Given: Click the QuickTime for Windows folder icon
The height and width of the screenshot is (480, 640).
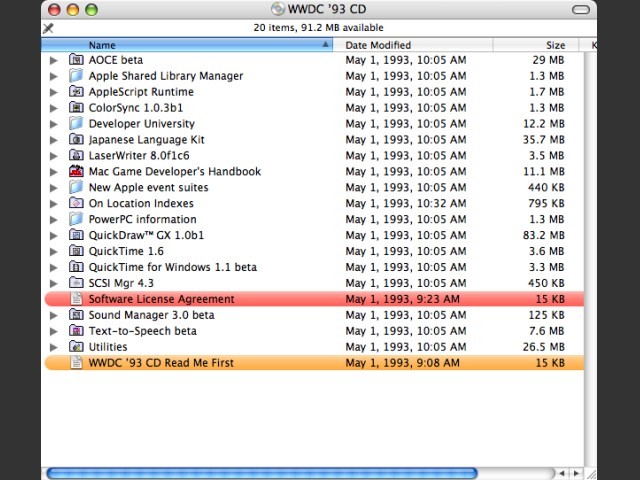Looking at the screenshot, I should point(76,267).
